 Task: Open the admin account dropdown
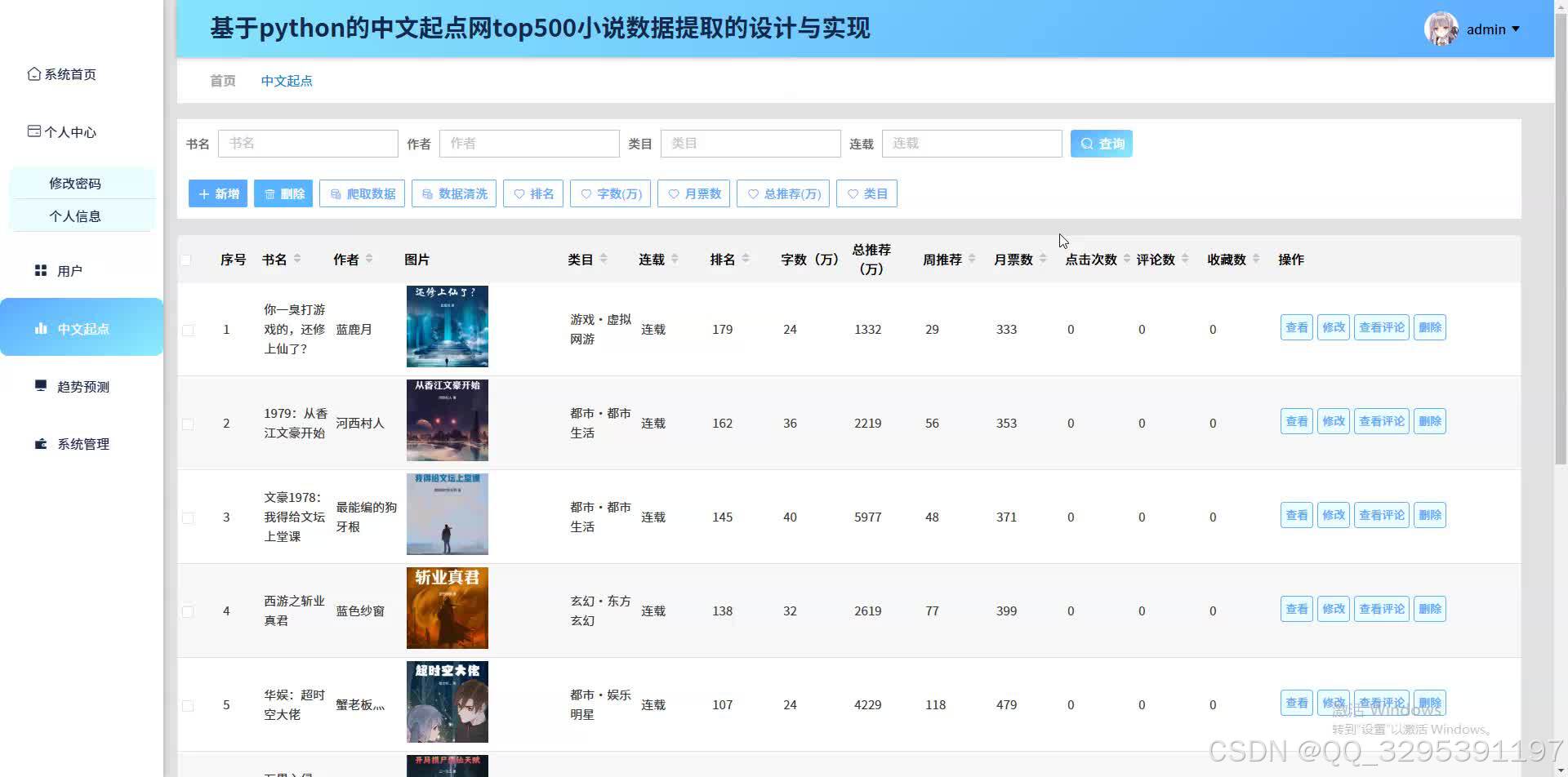tap(1488, 29)
